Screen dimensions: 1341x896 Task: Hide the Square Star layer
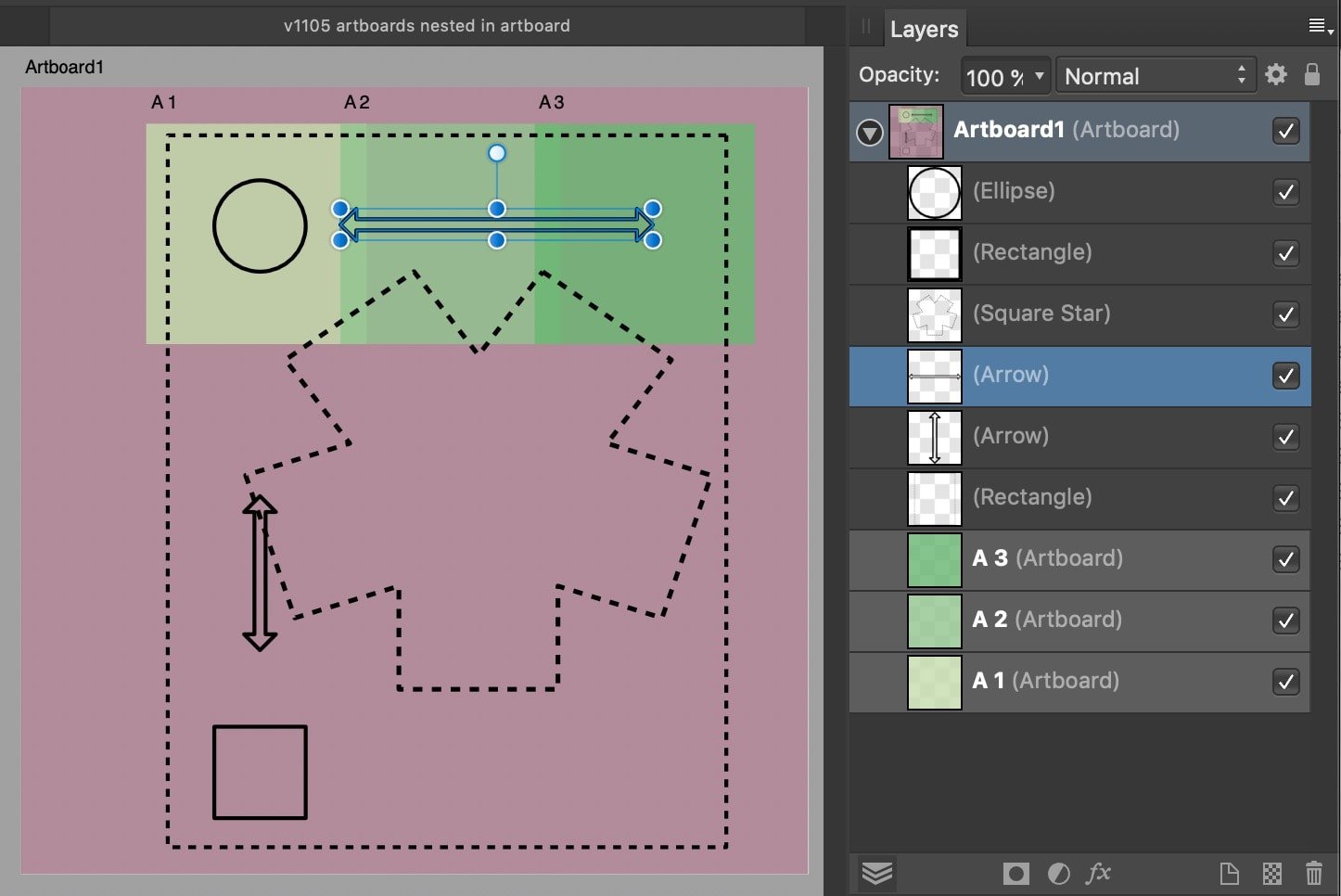click(1286, 314)
